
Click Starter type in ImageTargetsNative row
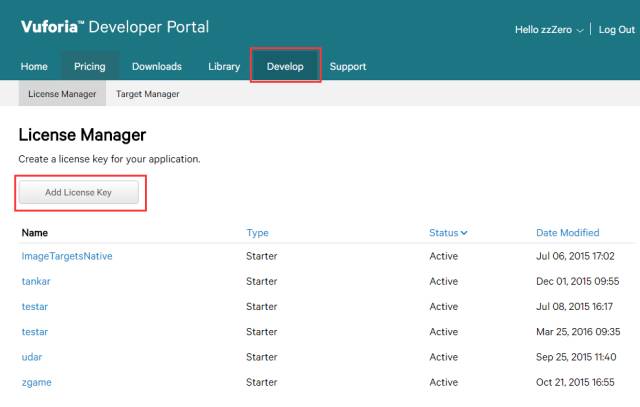pos(262,256)
